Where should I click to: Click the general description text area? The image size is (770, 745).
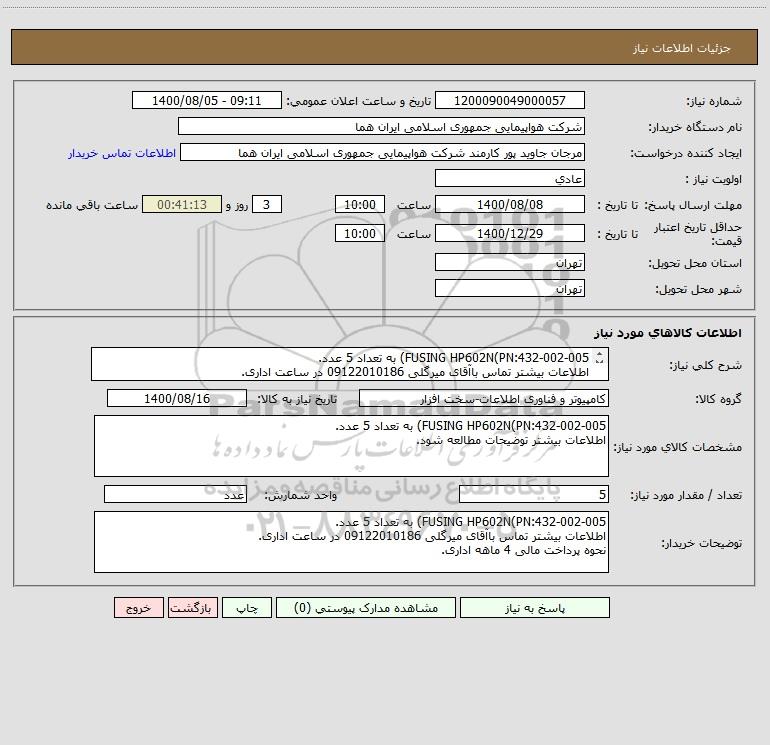tap(350, 364)
